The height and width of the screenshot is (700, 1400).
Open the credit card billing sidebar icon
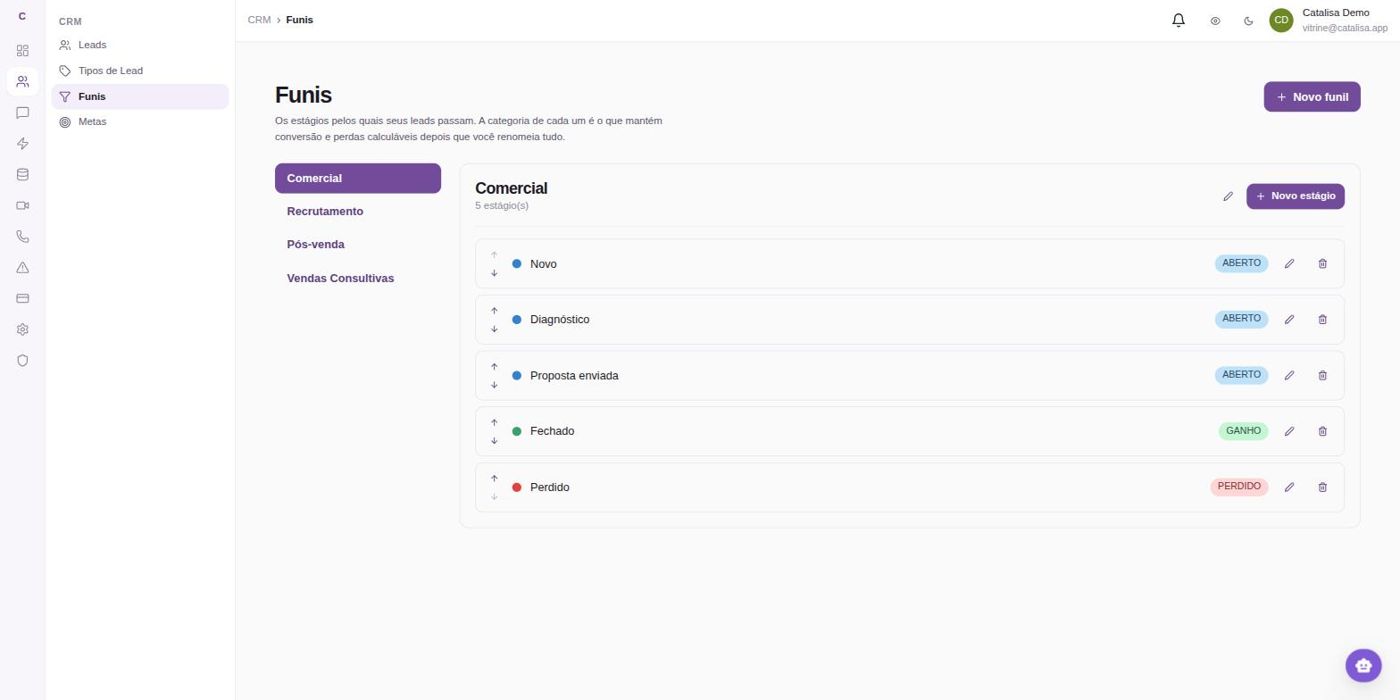coord(22,299)
